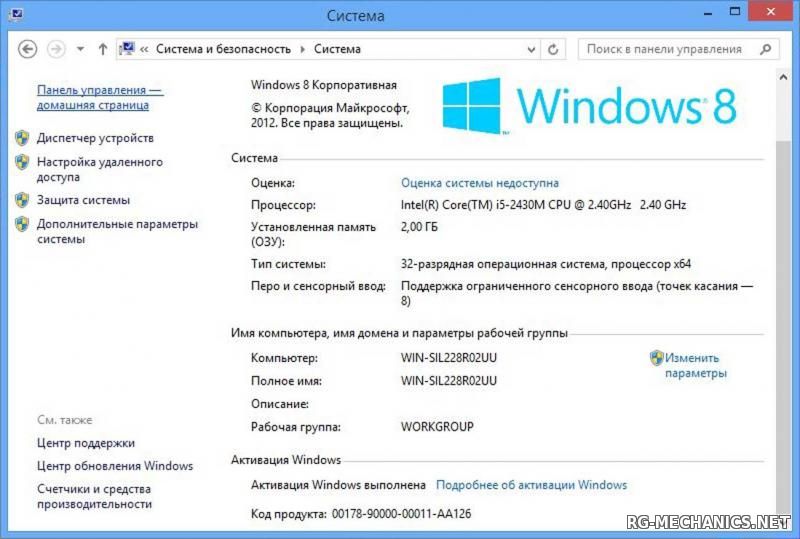Viewport: 800px width, 539px height.
Task: Select the Система breadcrumb in the address bar
Action: tap(337, 49)
